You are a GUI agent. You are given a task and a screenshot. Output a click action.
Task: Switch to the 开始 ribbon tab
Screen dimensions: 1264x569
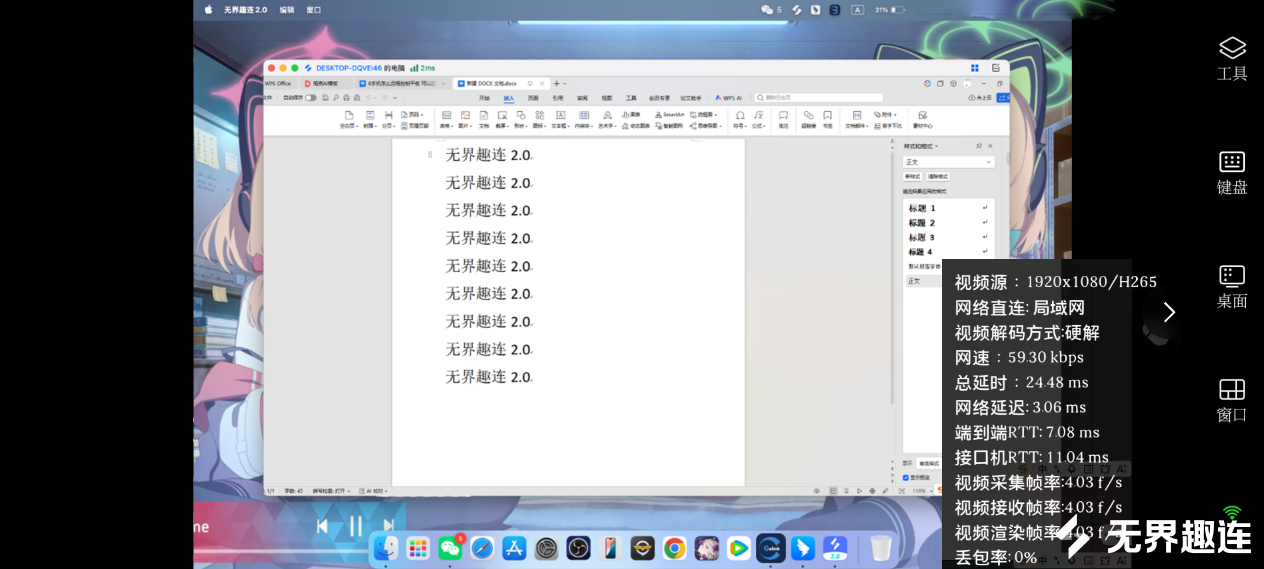click(x=484, y=98)
